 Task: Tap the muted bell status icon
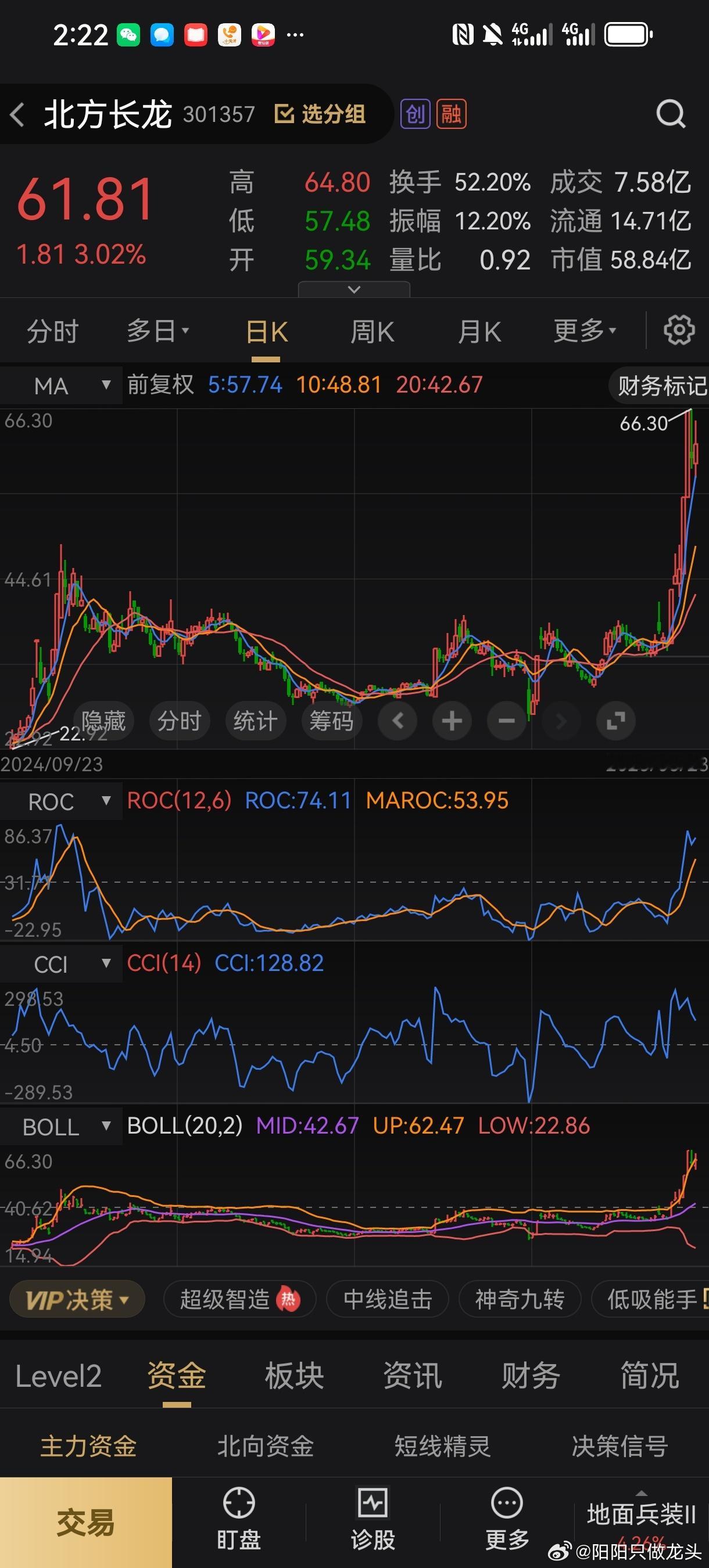point(492,35)
